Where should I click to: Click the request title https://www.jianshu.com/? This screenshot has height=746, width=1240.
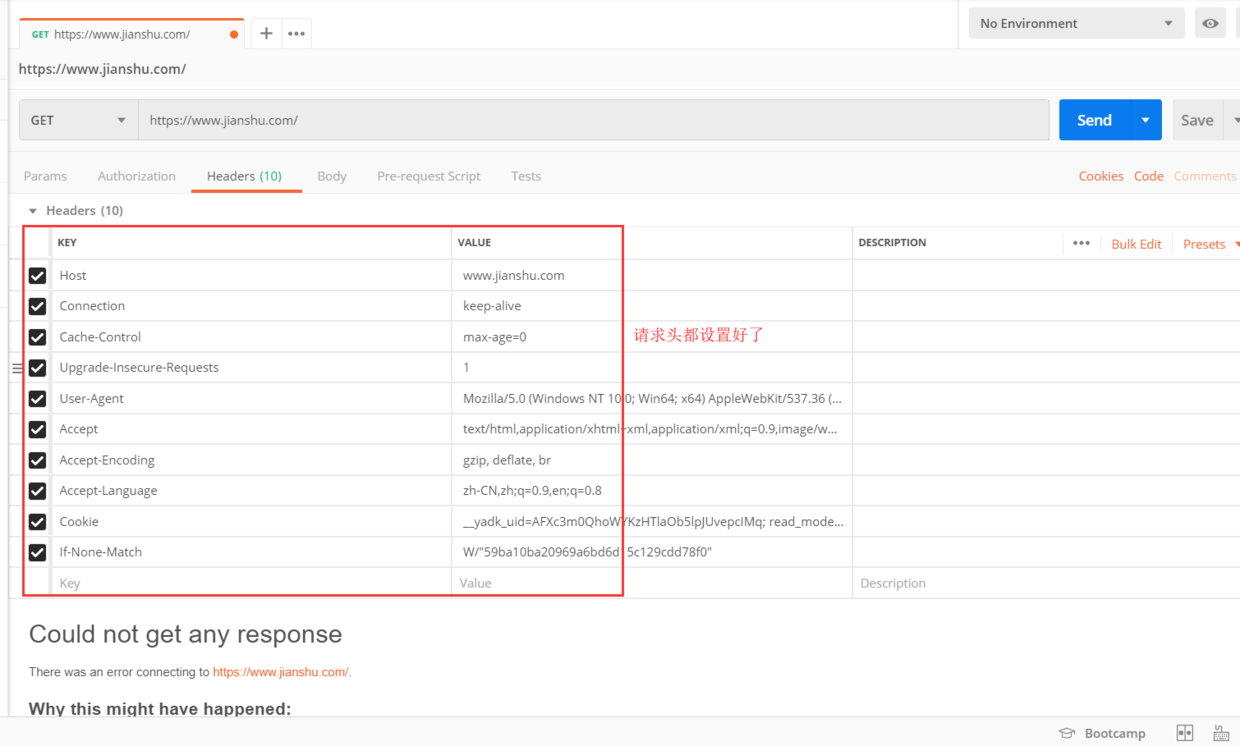pos(102,69)
